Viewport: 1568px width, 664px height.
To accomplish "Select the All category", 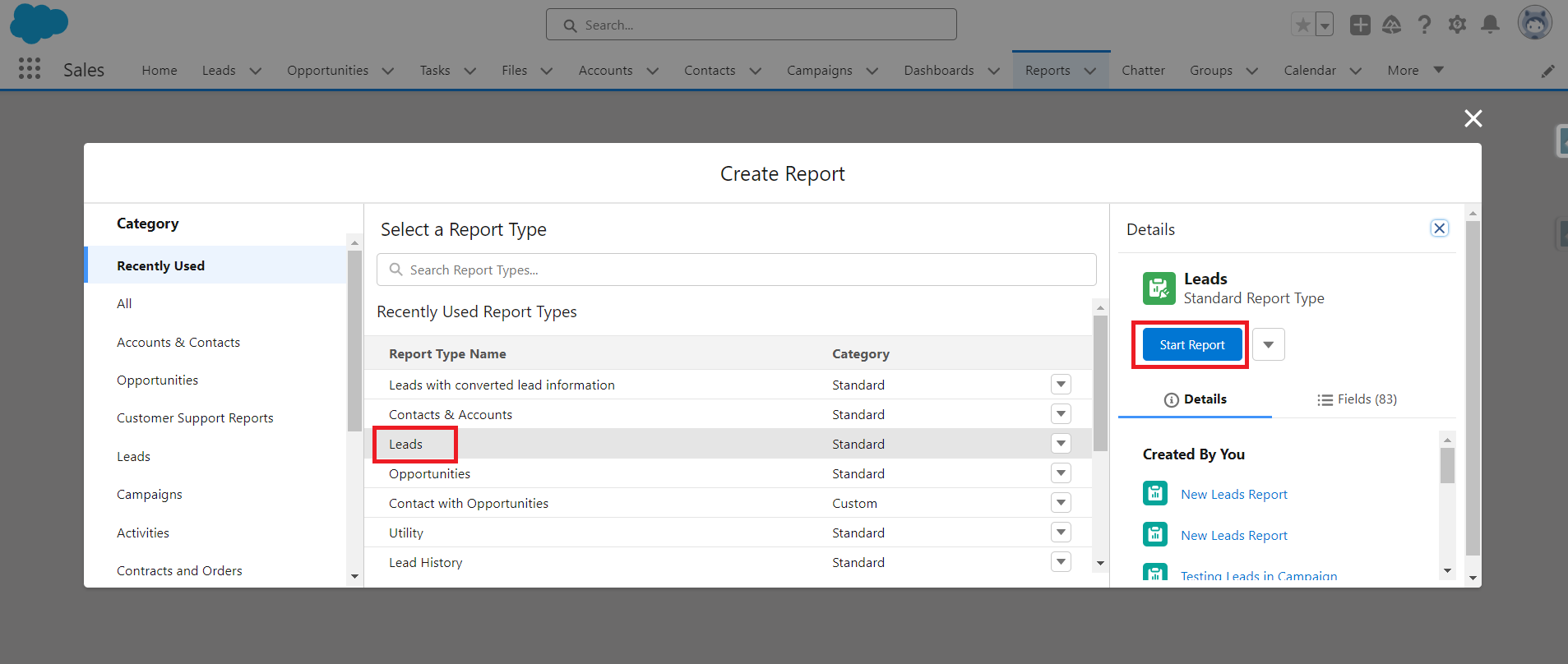I will [x=124, y=303].
